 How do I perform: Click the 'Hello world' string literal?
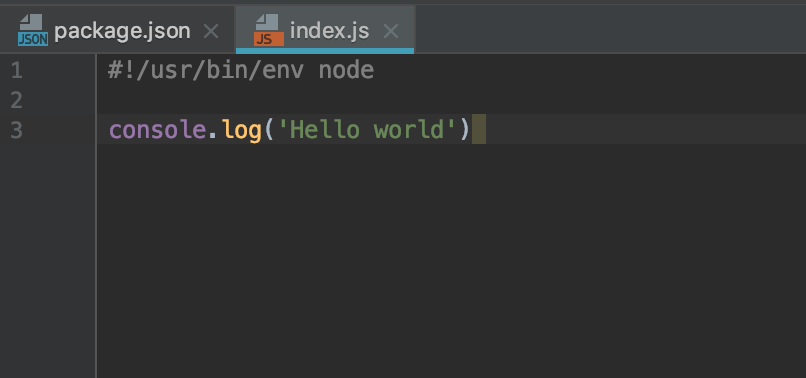[368, 130]
